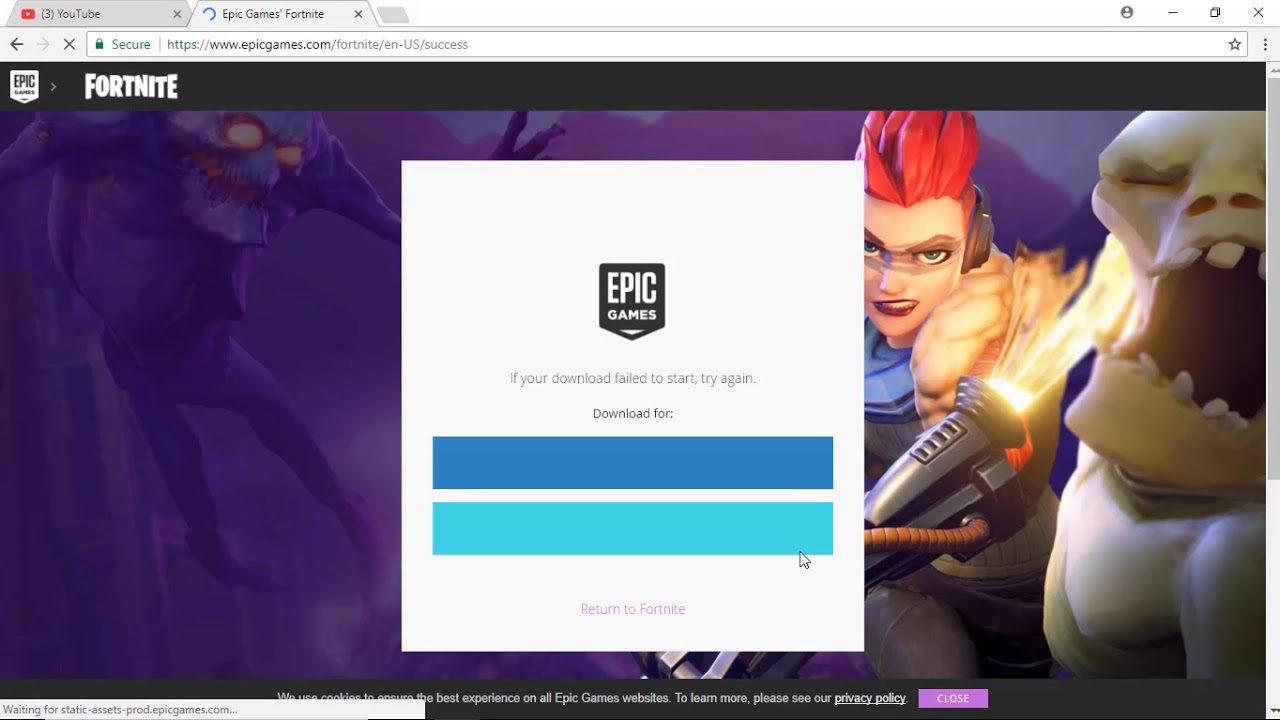Open the Fortnite logo link in header
This screenshot has width=1280, height=720.
tap(131, 87)
